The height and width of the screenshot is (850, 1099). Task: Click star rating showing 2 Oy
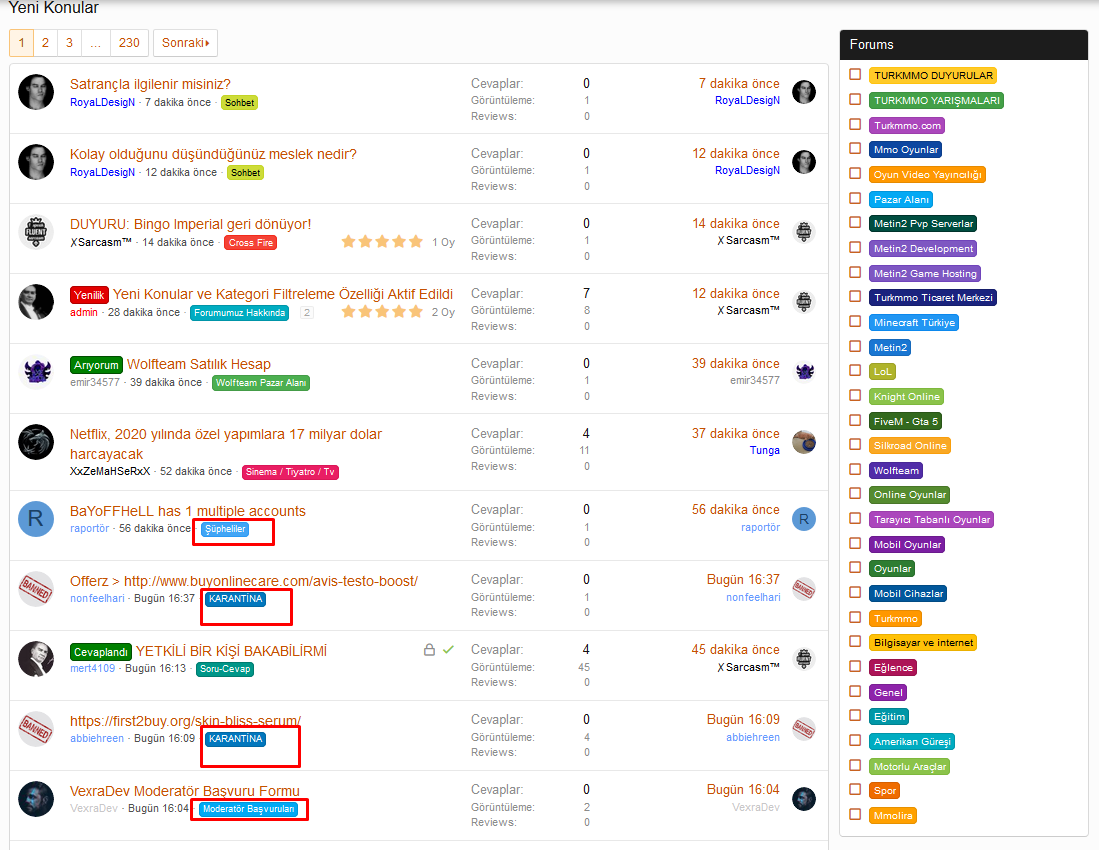tap(382, 311)
